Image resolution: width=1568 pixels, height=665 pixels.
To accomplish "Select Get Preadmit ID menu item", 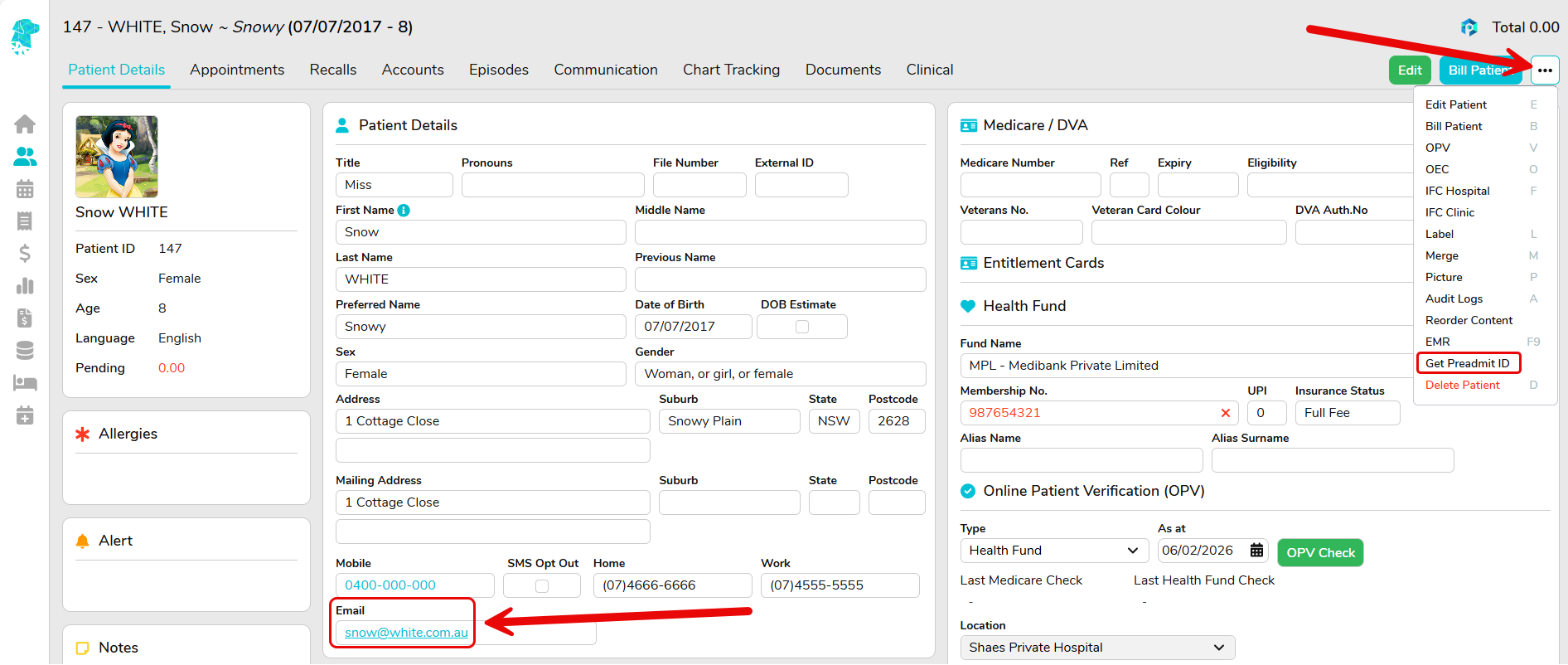I will tap(1467, 363).
